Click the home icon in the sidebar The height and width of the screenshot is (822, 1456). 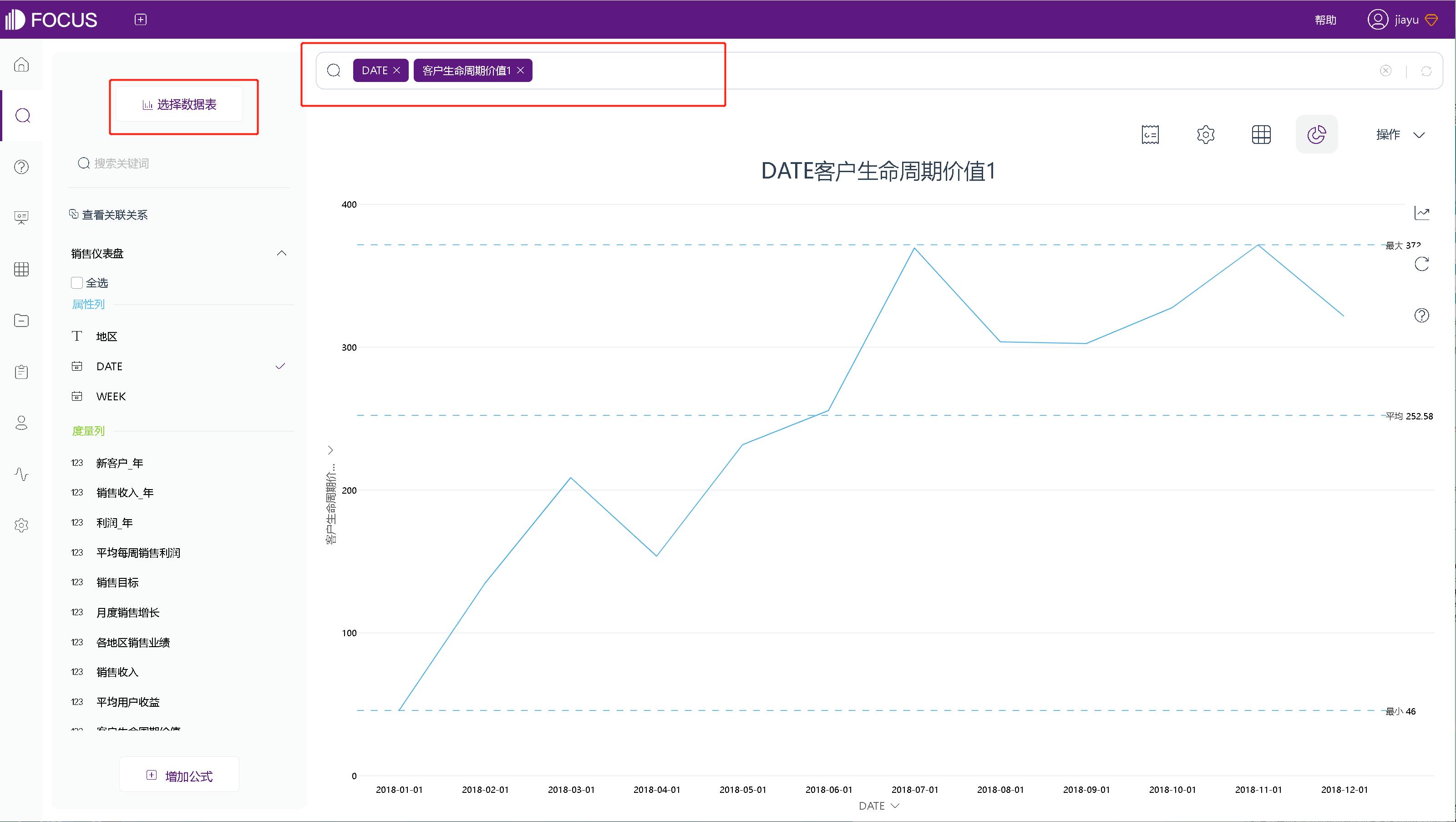pos(21,65)
